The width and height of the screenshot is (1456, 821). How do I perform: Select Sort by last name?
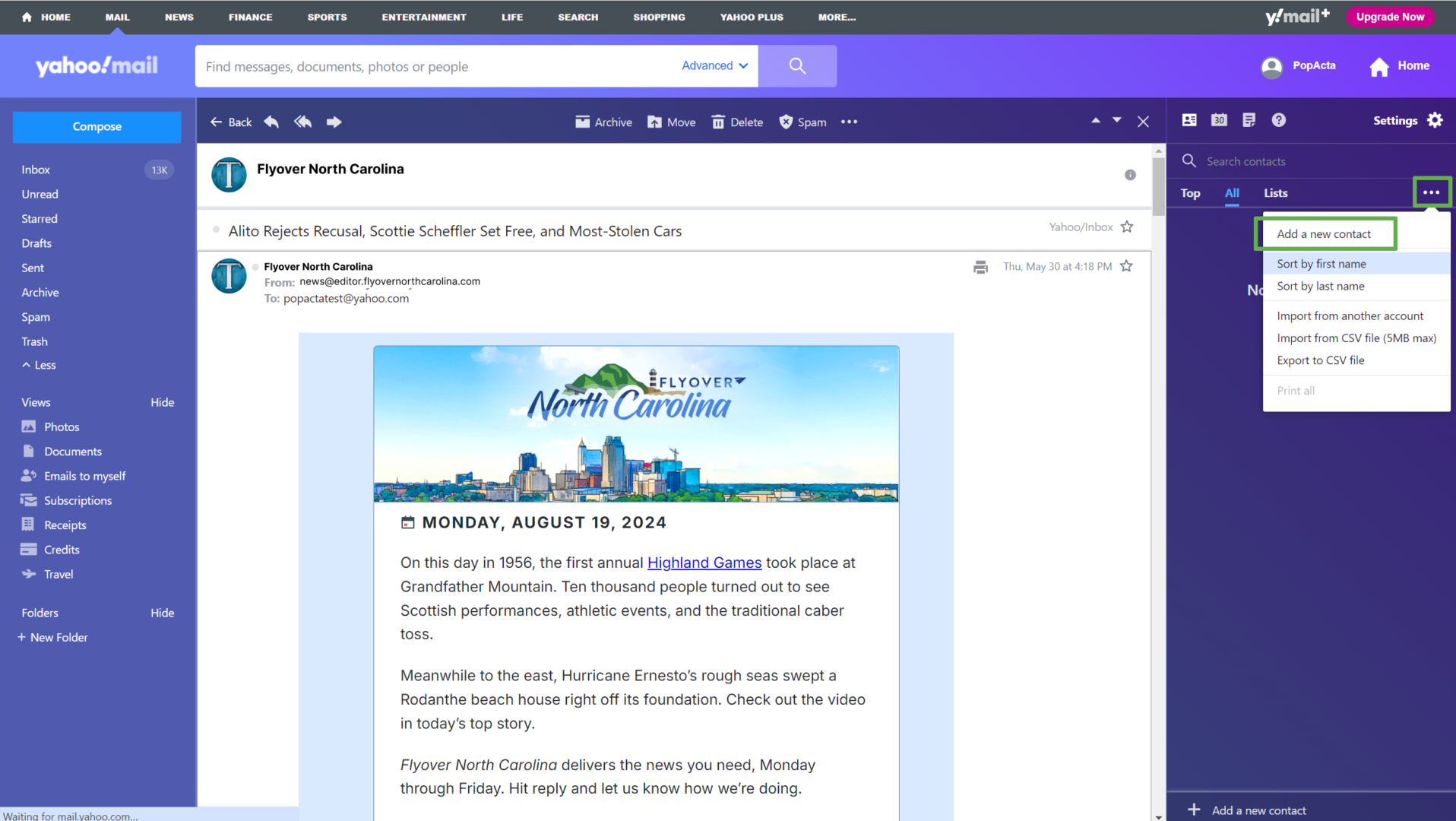click(x=1356, y=286)
